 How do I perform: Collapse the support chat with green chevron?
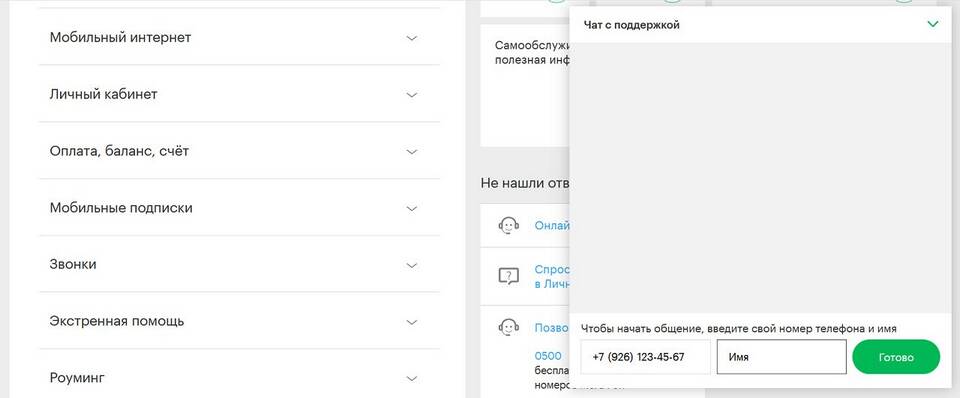pos(932,24)
